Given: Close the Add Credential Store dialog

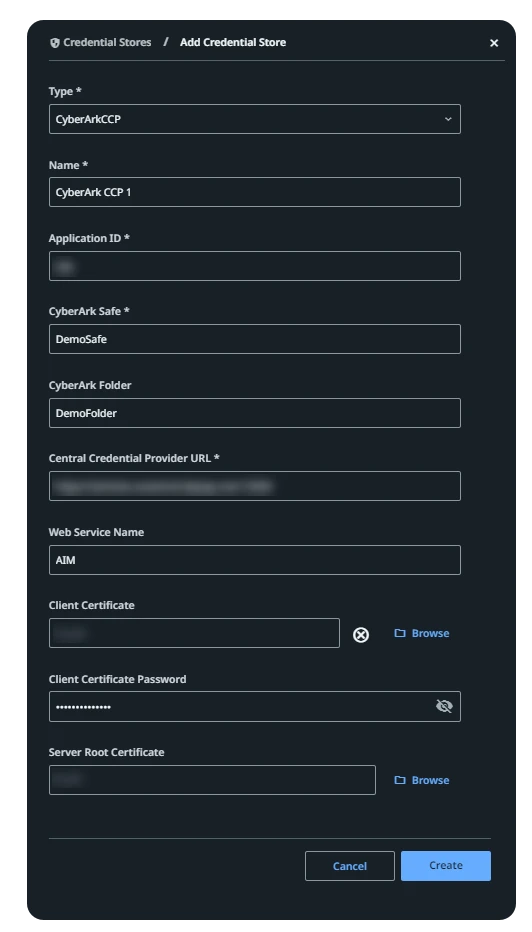Looking at the screenshot, I should tap(494, 43).
